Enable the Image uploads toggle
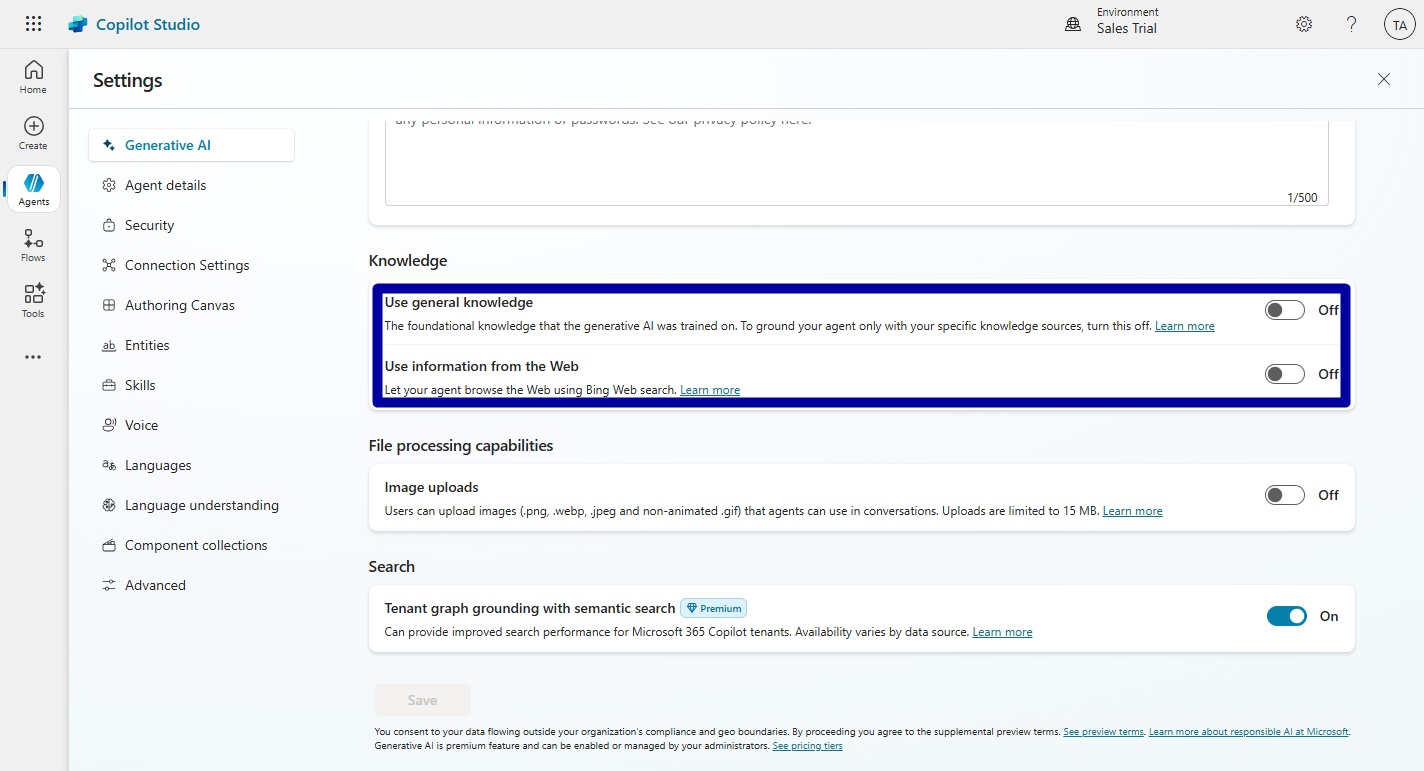The image size is (1424, 771). coord(1284,494)
